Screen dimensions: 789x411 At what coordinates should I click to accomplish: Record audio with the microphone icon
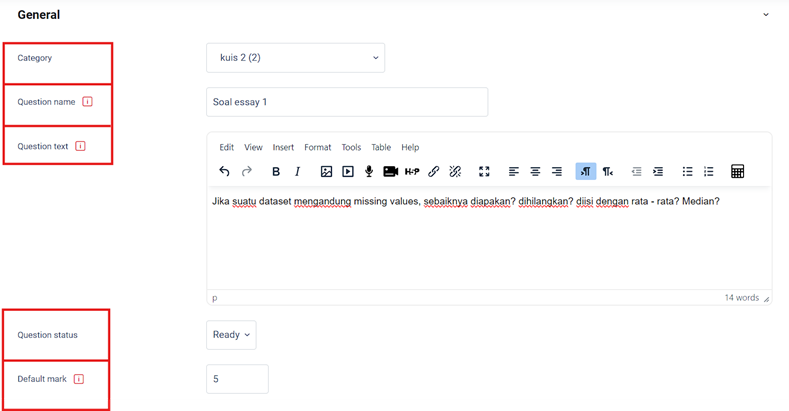click(369, 172)
